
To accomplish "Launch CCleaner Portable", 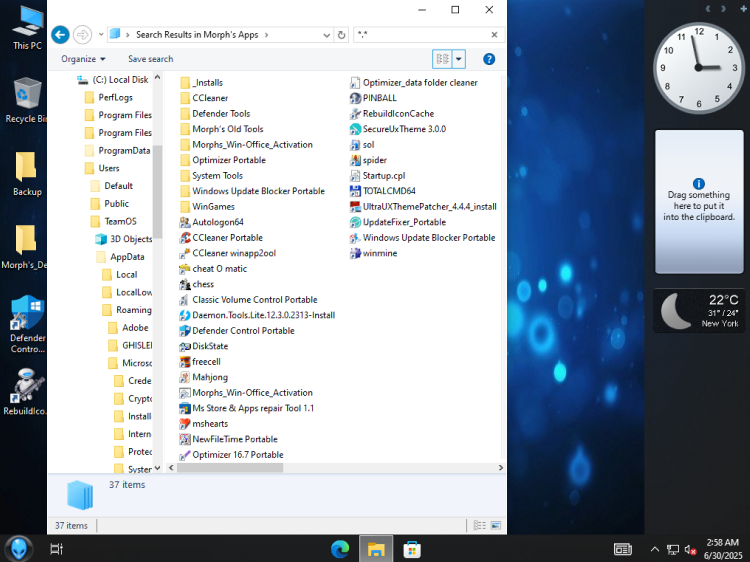I will [x=221, y=238].
